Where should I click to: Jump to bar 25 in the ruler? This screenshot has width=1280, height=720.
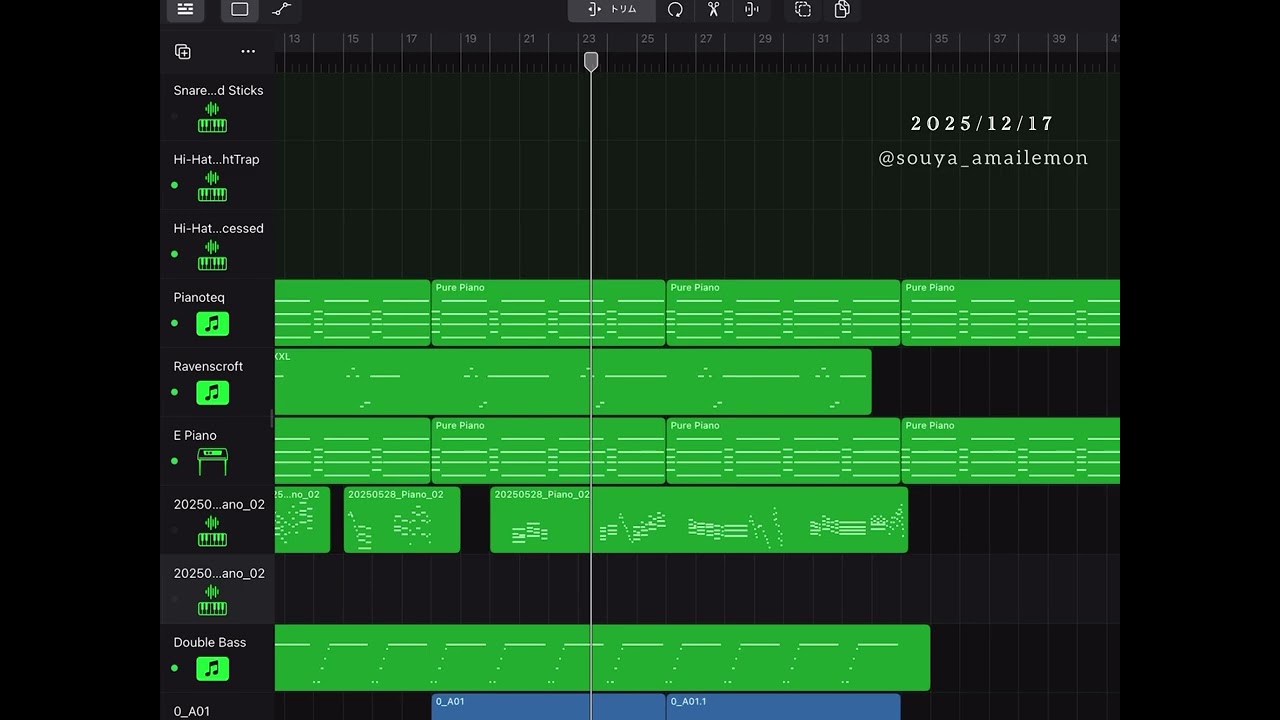click(x=647, y=39)
